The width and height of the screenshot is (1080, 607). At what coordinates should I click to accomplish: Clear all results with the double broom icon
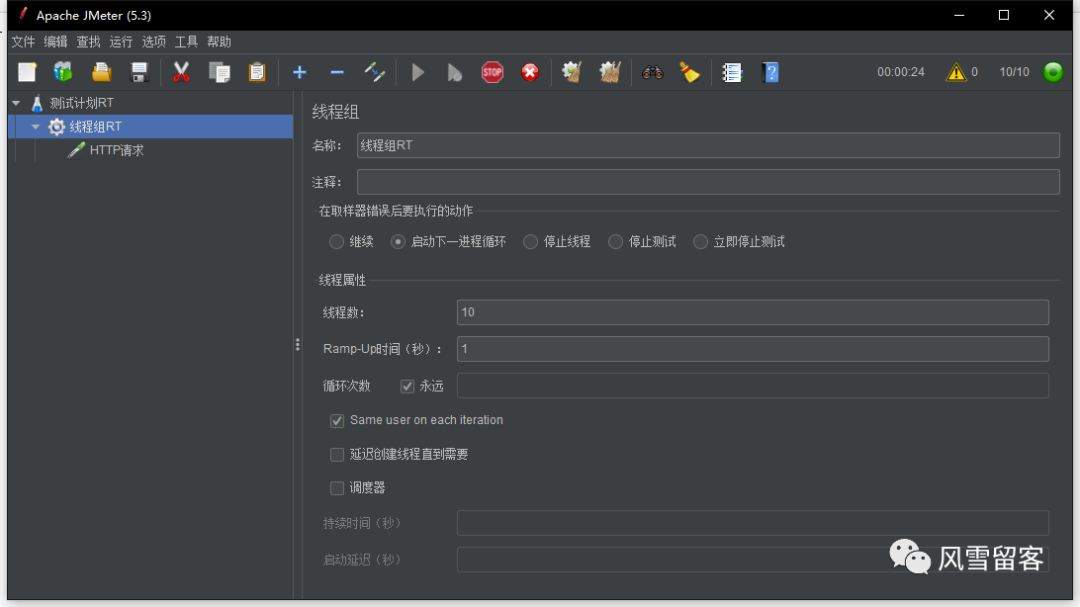pyautogui.click(x=610, y=72)
